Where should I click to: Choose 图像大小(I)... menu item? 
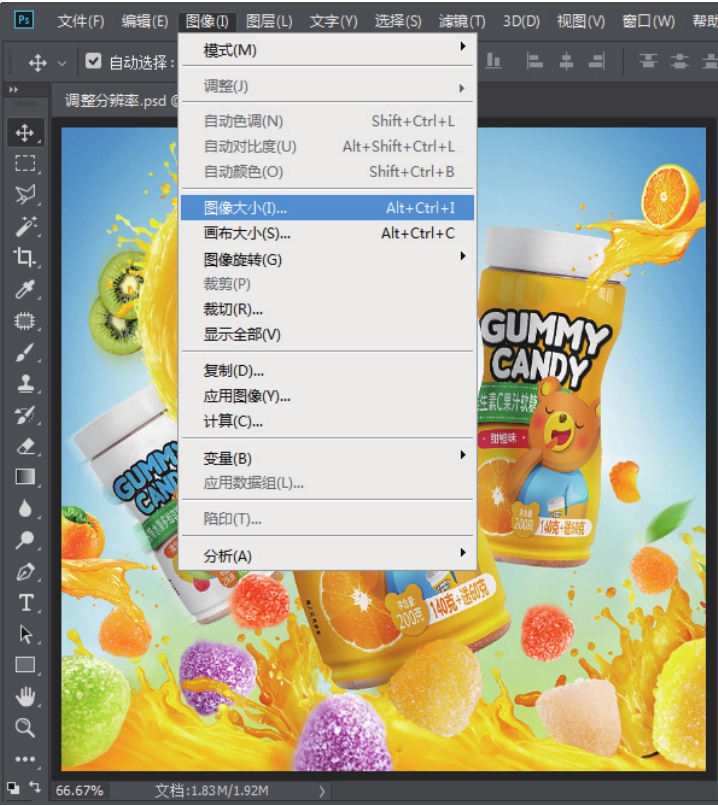(x=327, y=208)
